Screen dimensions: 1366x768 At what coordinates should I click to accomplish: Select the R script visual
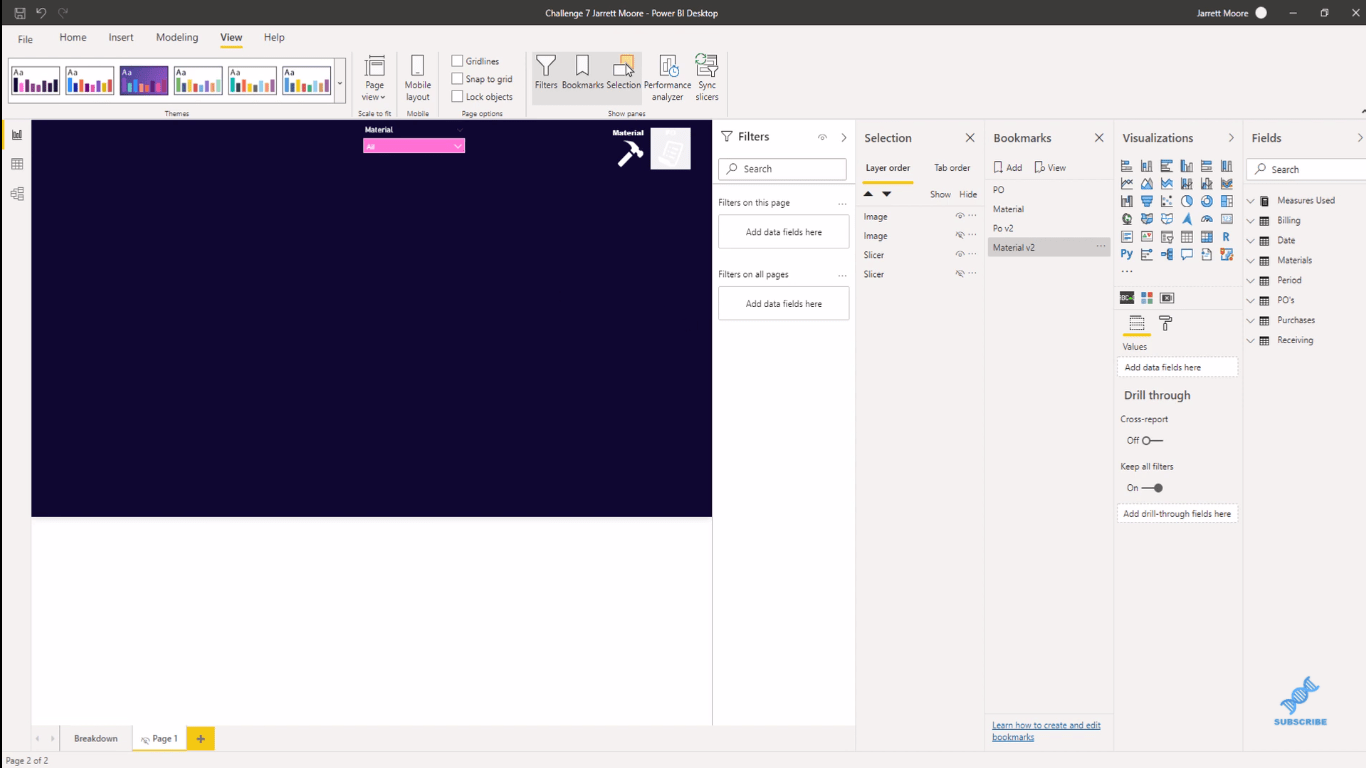1227,237
